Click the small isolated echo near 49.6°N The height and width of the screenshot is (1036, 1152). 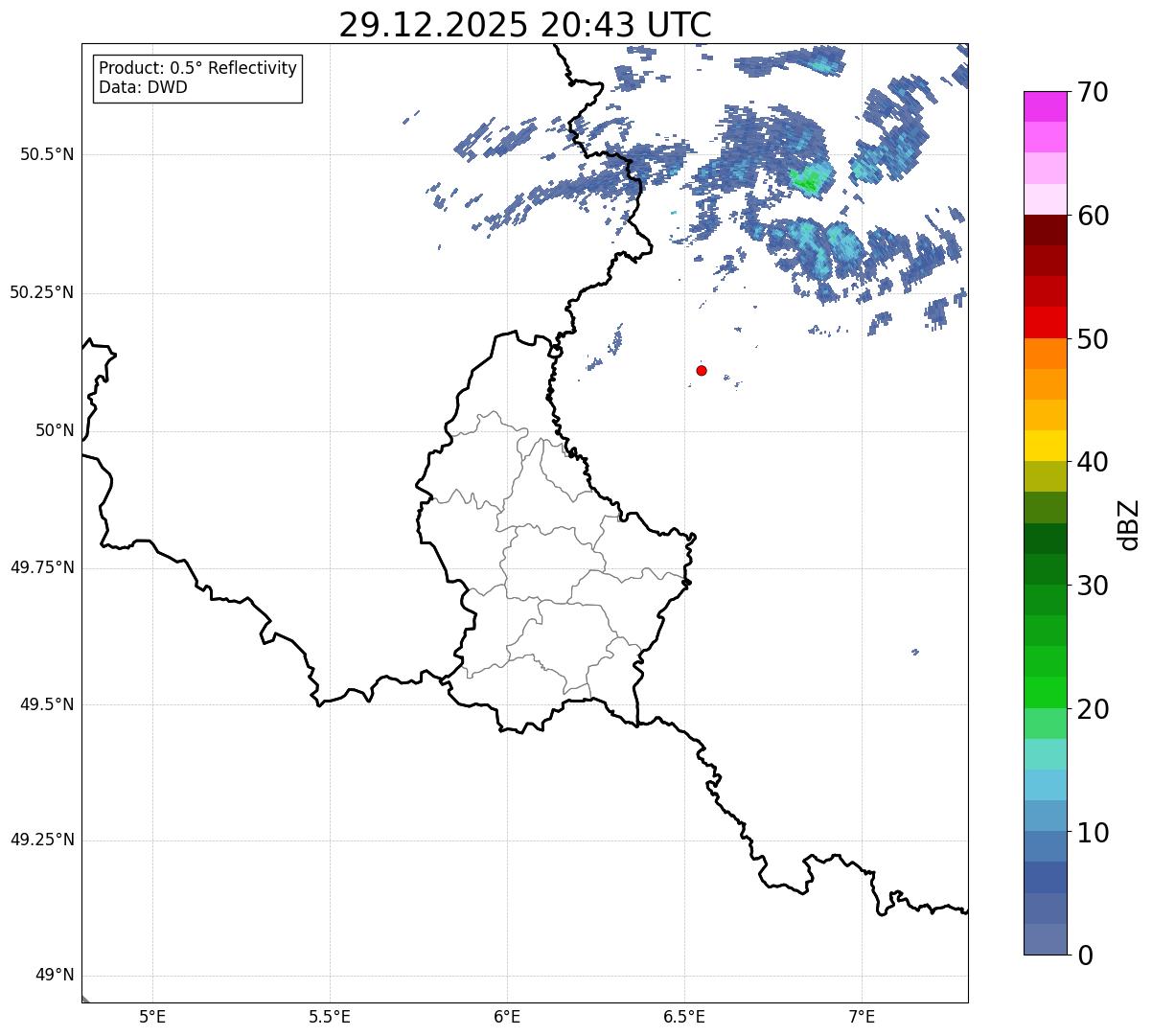coord(915,652)
